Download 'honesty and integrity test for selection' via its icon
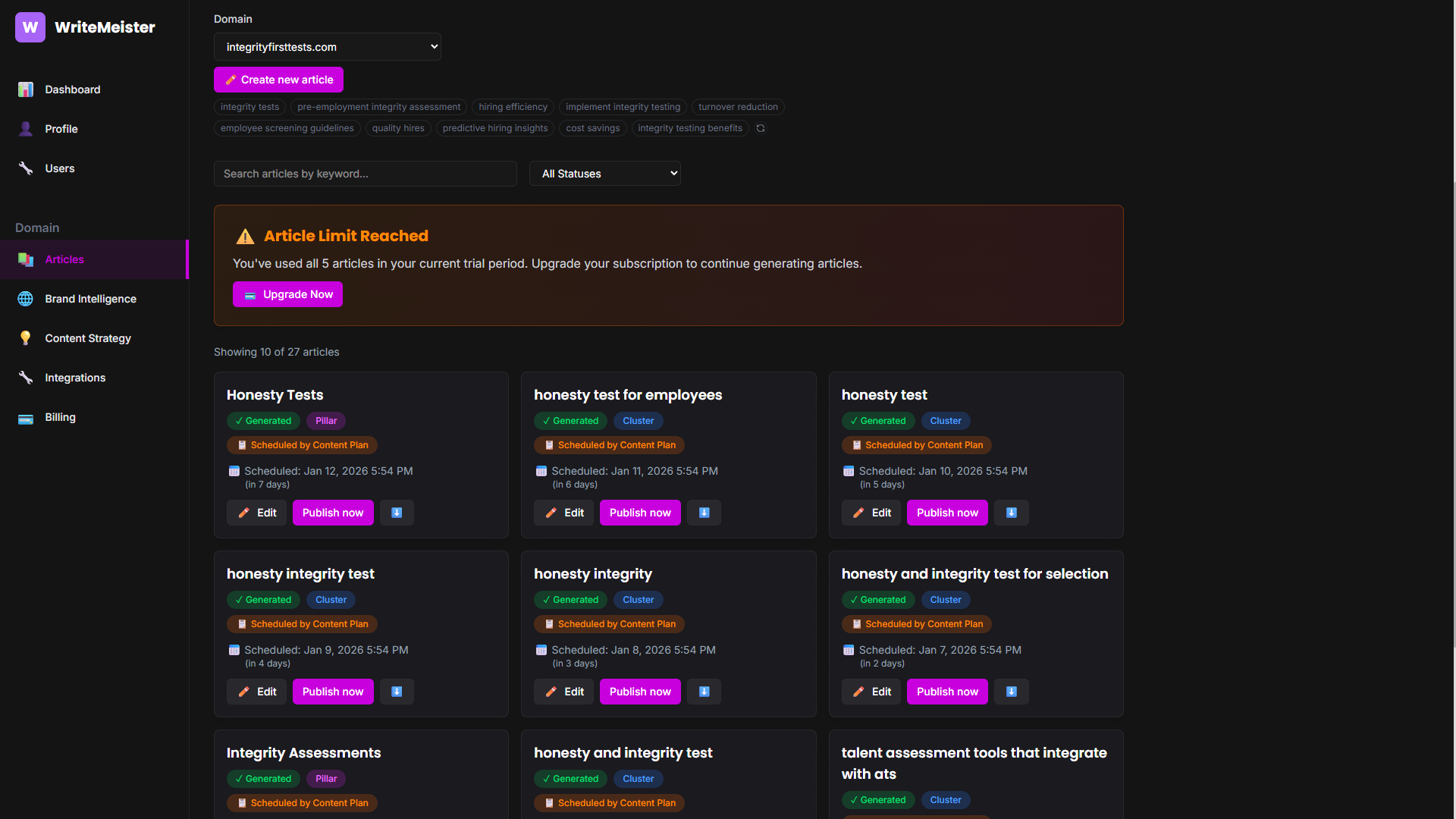 tap(1011, 692)
